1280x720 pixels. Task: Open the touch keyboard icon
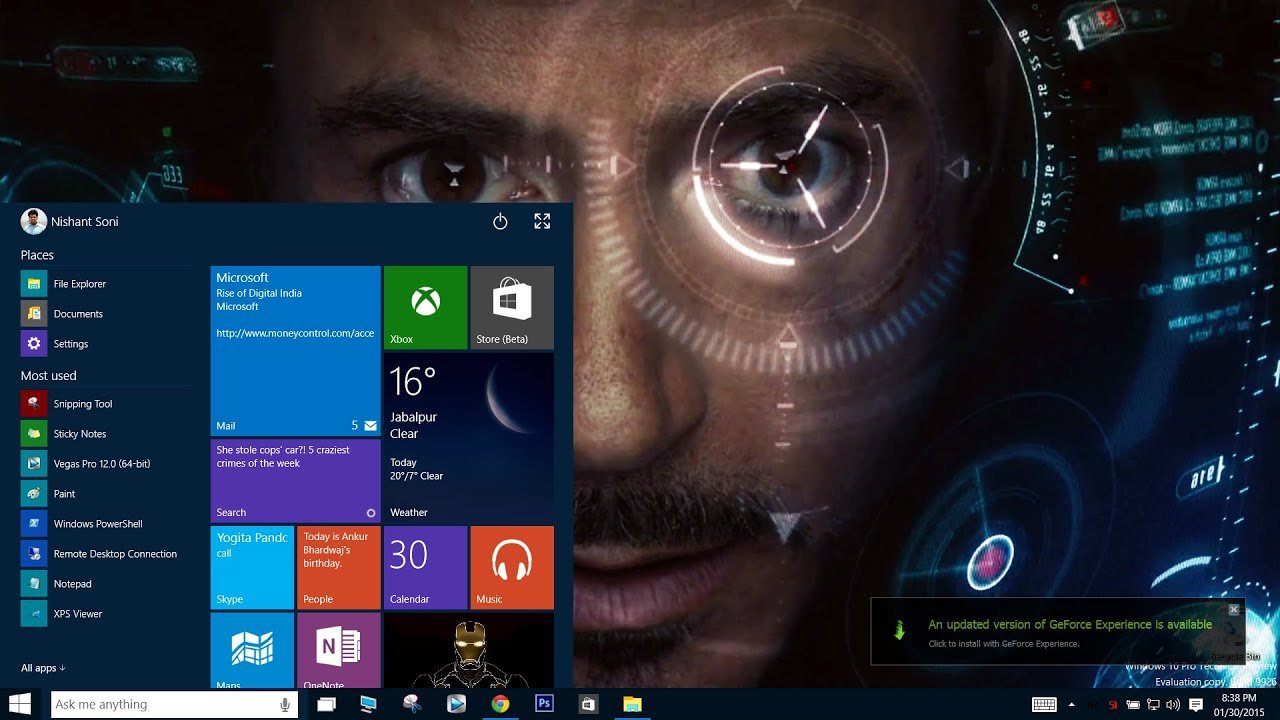1044,704
